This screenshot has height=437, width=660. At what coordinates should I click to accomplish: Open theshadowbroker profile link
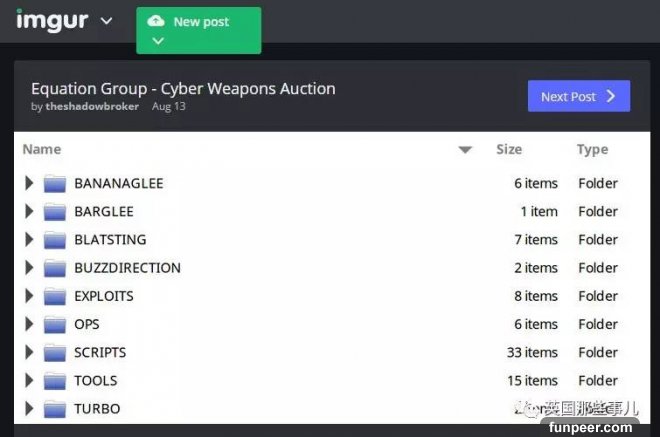[92, 106]
